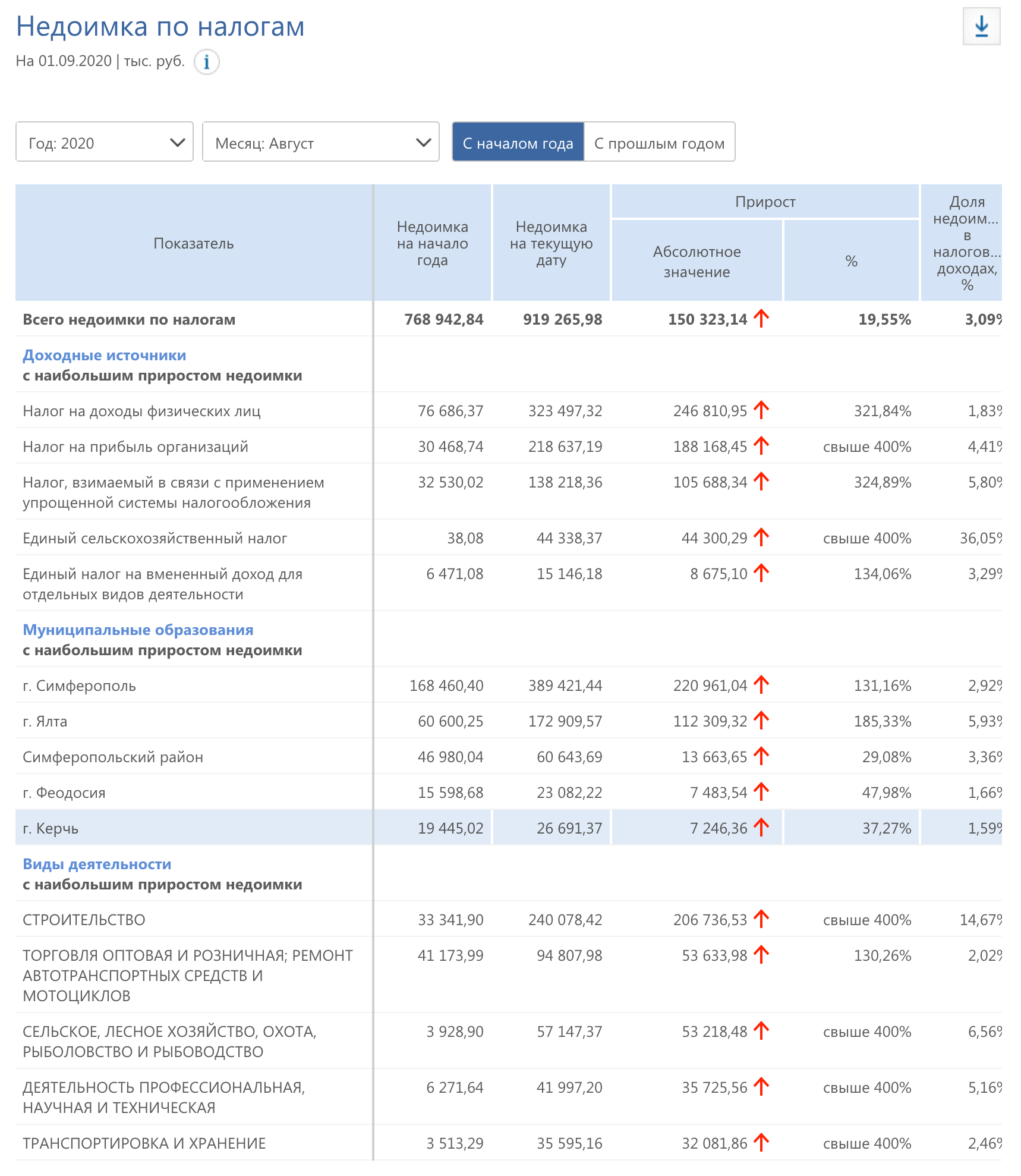Click the info icon next to the date
Viewport: 1021px width, 1176px height.
(206, 62)
